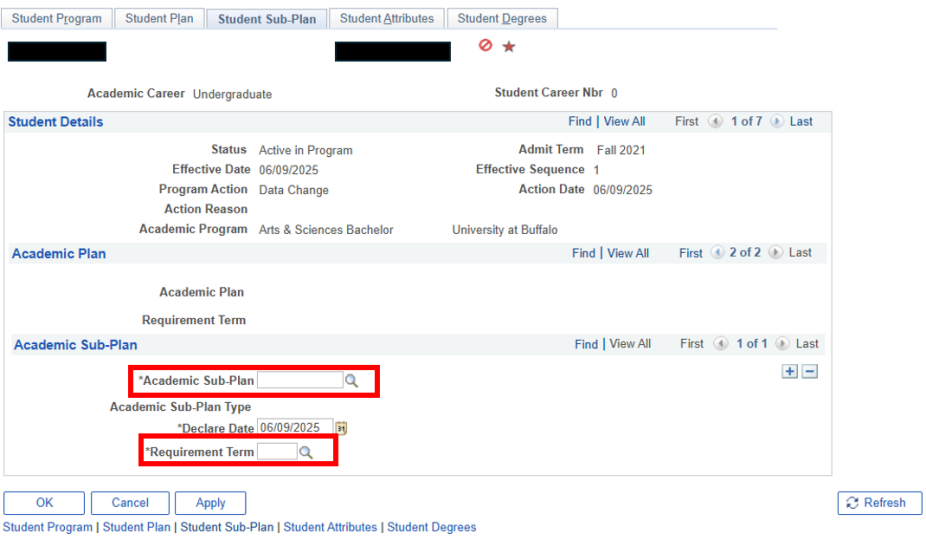Click the Refresh button
926x540 pixels.
(879, 503)
